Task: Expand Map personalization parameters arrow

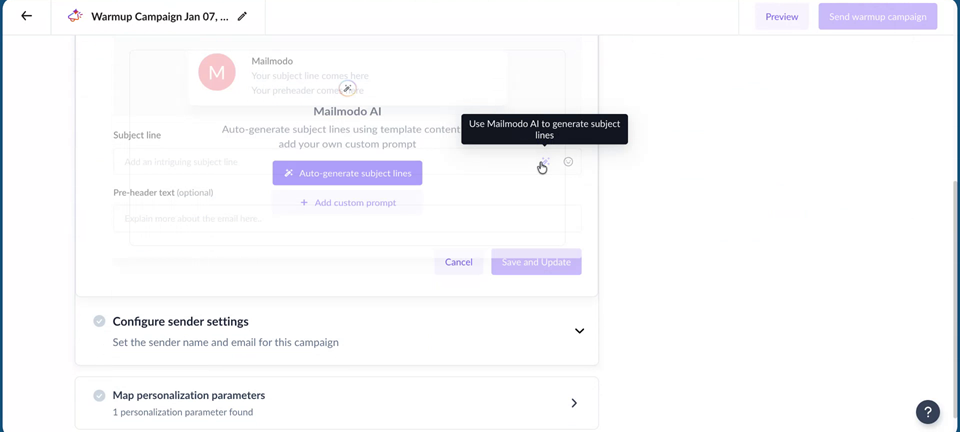Action: click(x=574, y=403)
